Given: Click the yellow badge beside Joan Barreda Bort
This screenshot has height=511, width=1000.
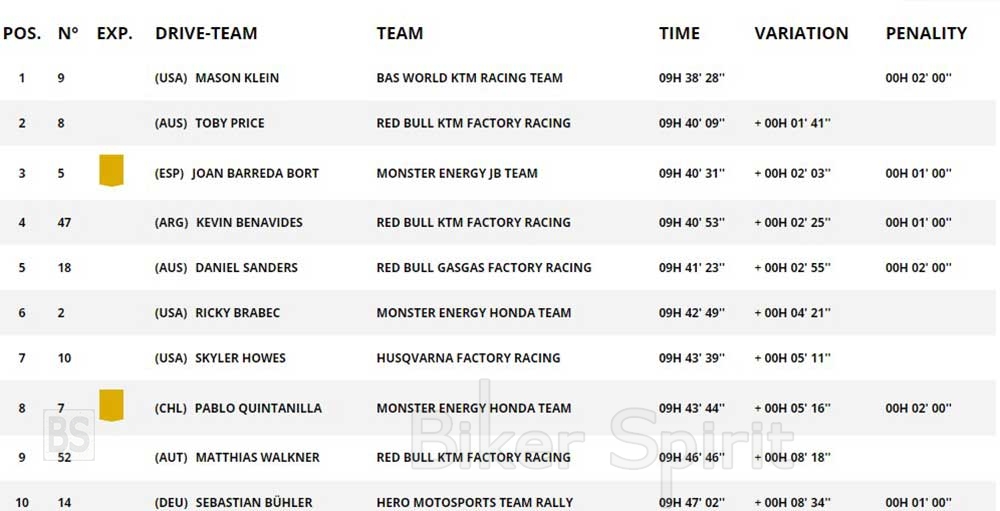Looking at the screenshot, I should point(111,171).
